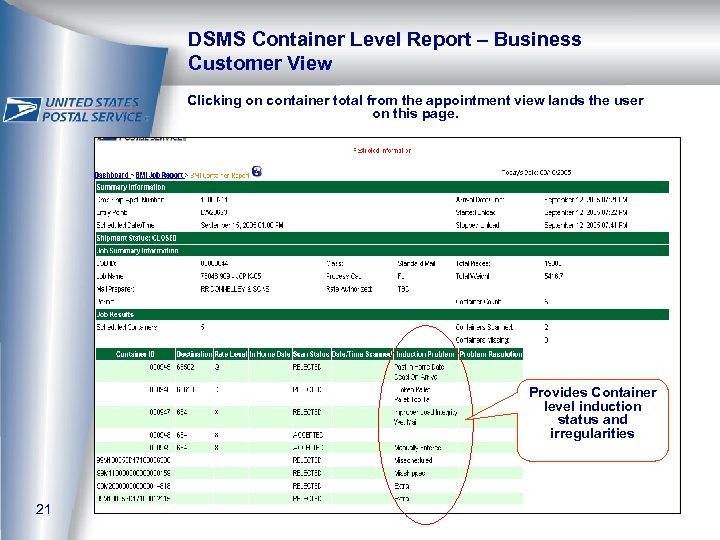Click the Restricted Information red text
This screenshot has height=540, width=720.
point(382,150)
